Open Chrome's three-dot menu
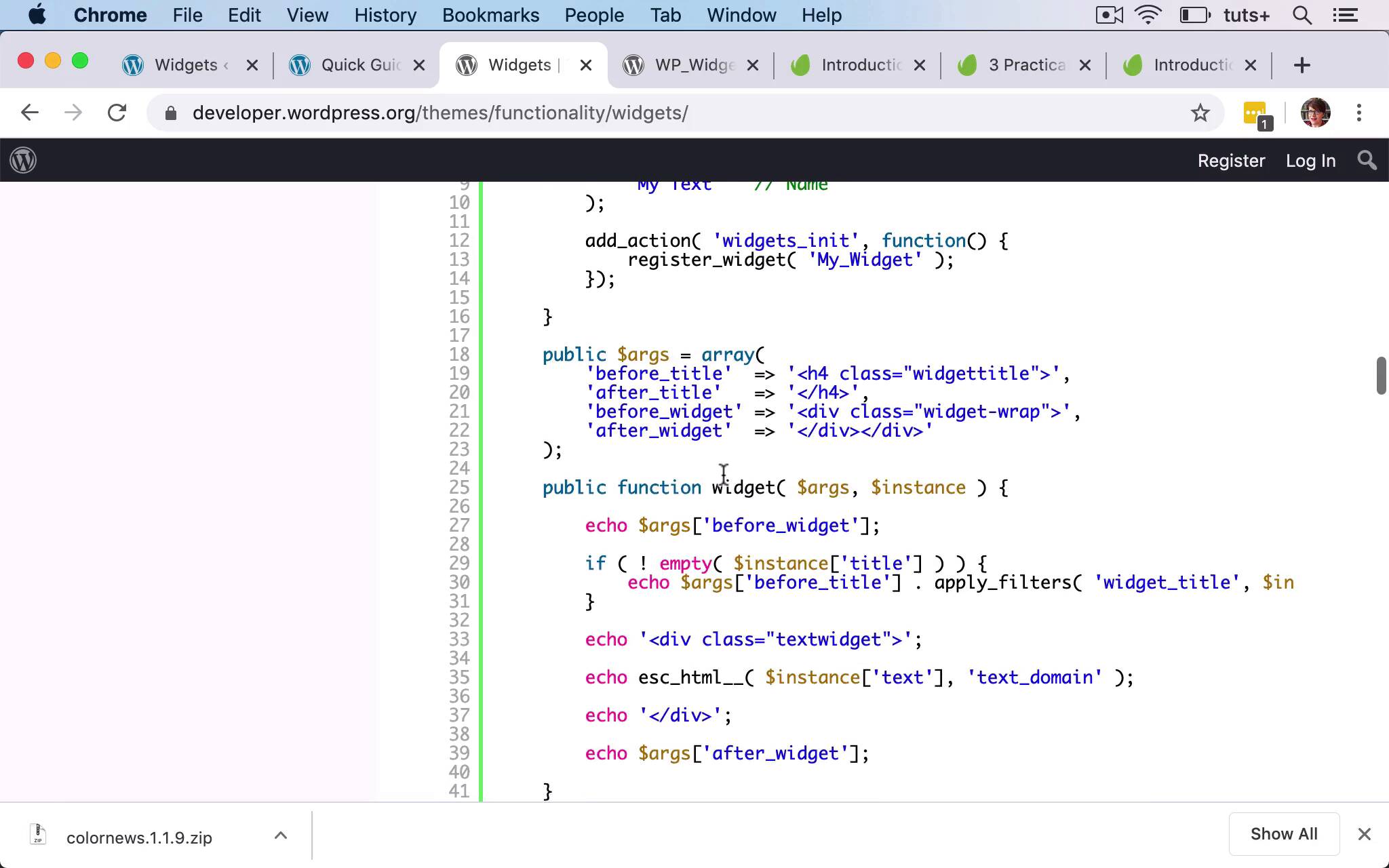Screen dimensions: 1389x868 [1359, 113]
